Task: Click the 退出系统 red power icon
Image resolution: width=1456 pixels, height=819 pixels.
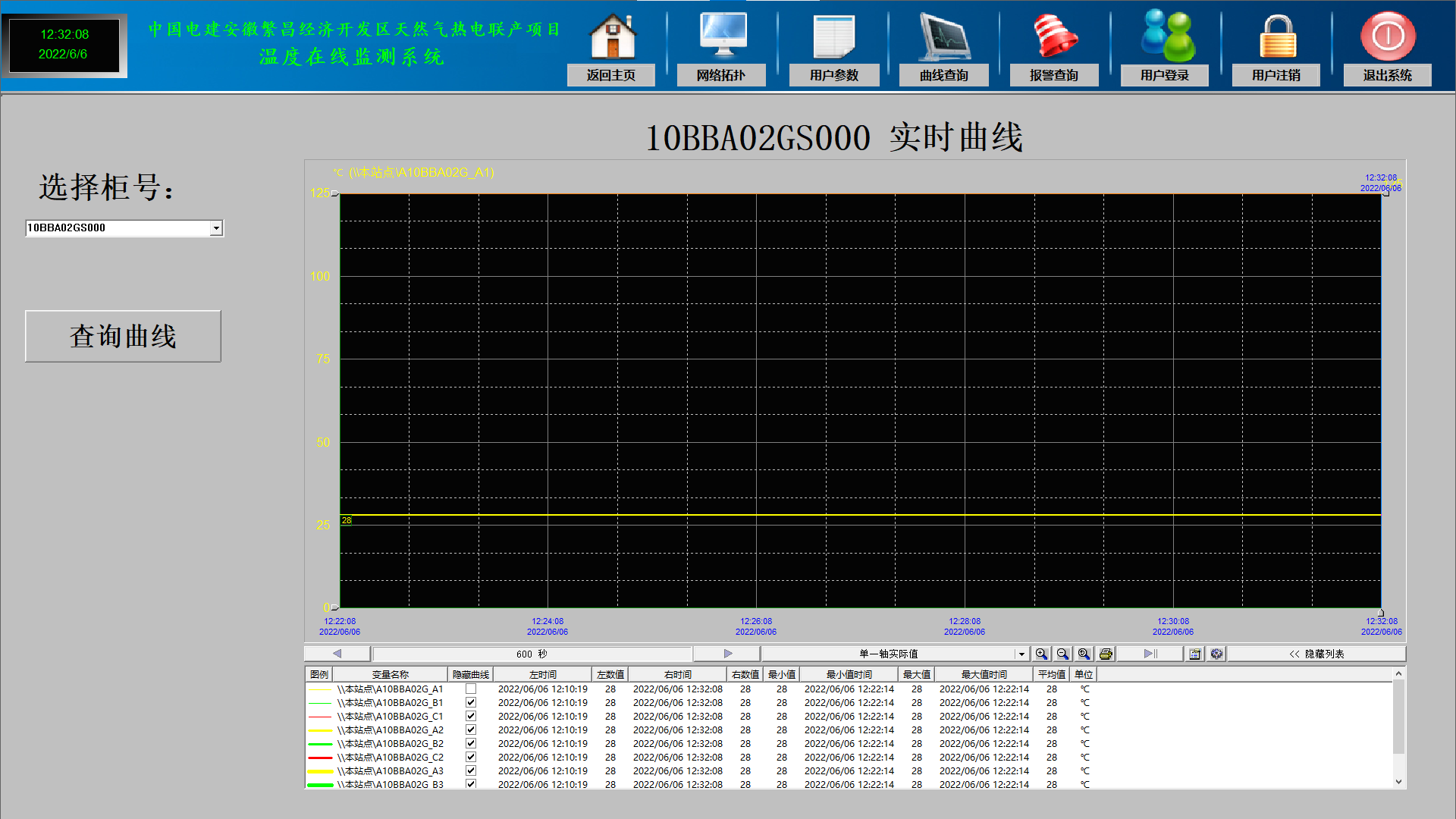Action: [1387, 36]
